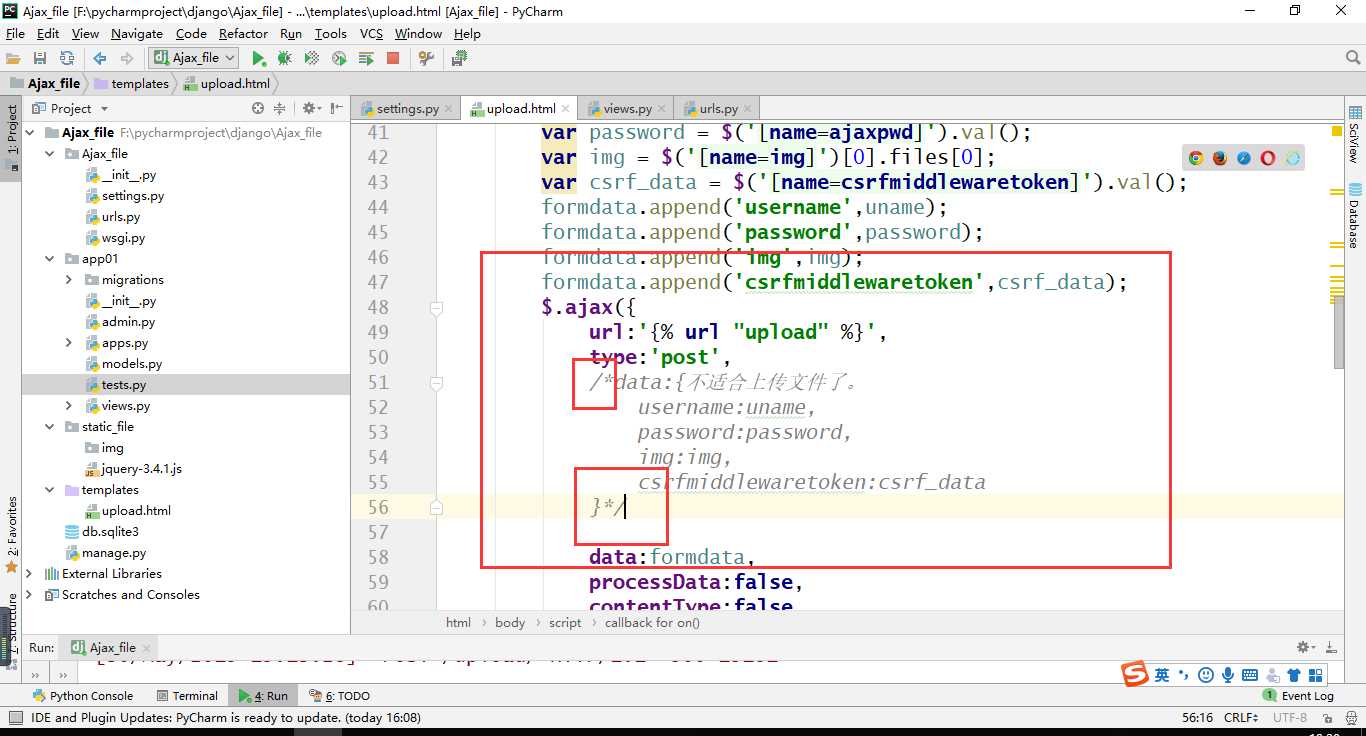The width and height of the screenshot is (1366, 736).
Task: Open the Navigate menu
Action: (137, 33)
